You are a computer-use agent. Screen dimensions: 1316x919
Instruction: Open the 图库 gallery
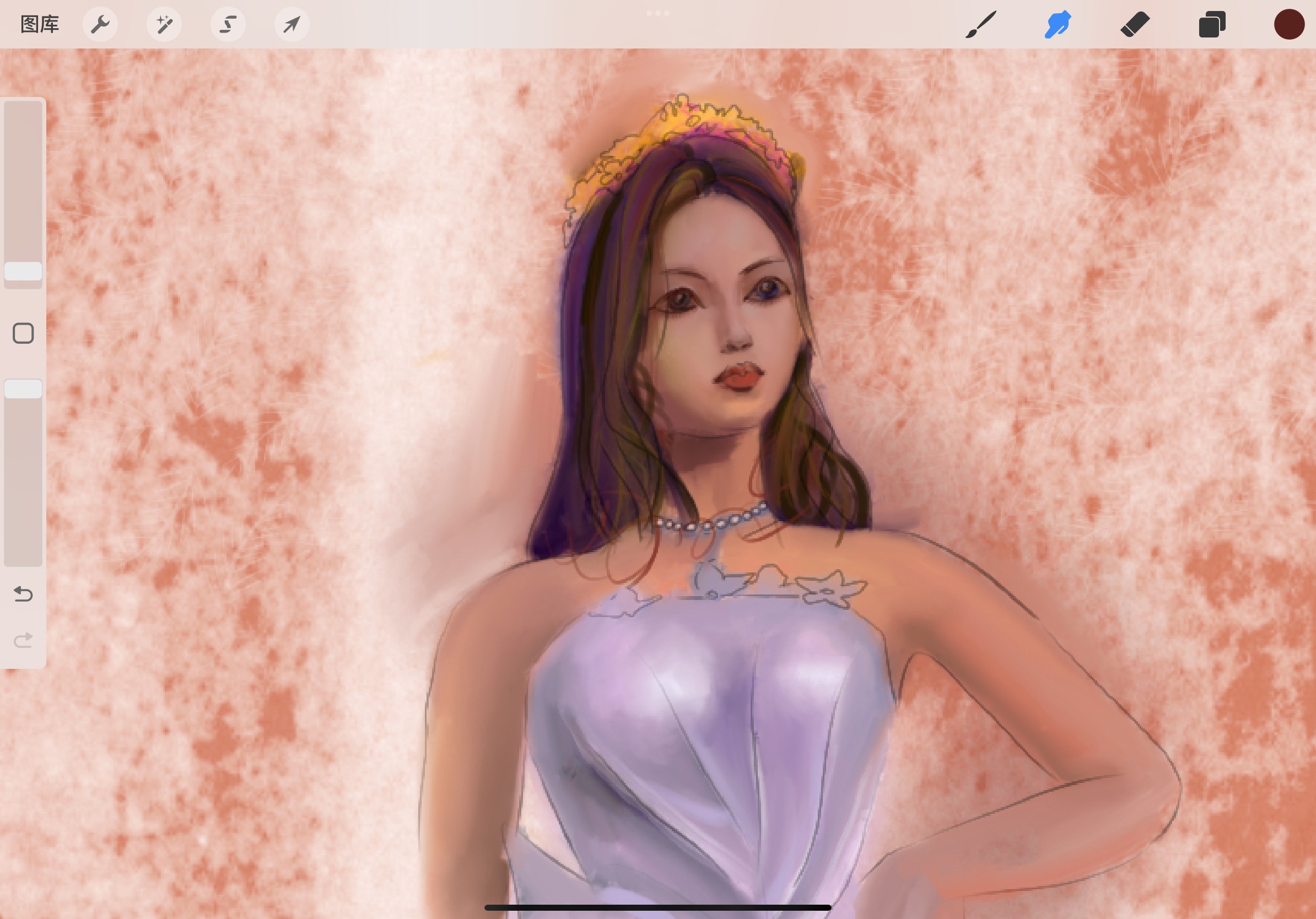(x=40, y=25)
